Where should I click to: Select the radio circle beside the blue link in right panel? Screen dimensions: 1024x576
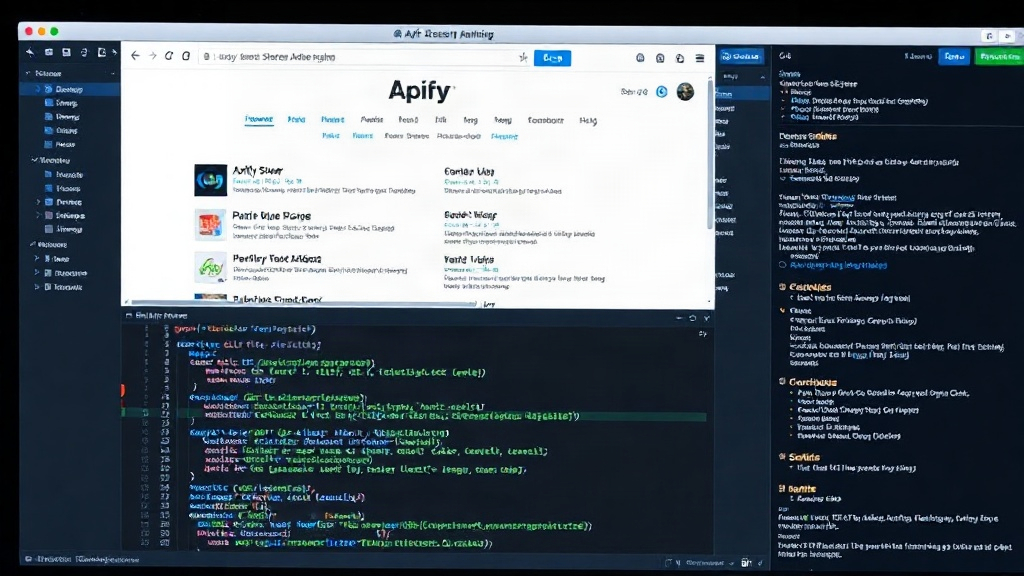coord(782,265)
